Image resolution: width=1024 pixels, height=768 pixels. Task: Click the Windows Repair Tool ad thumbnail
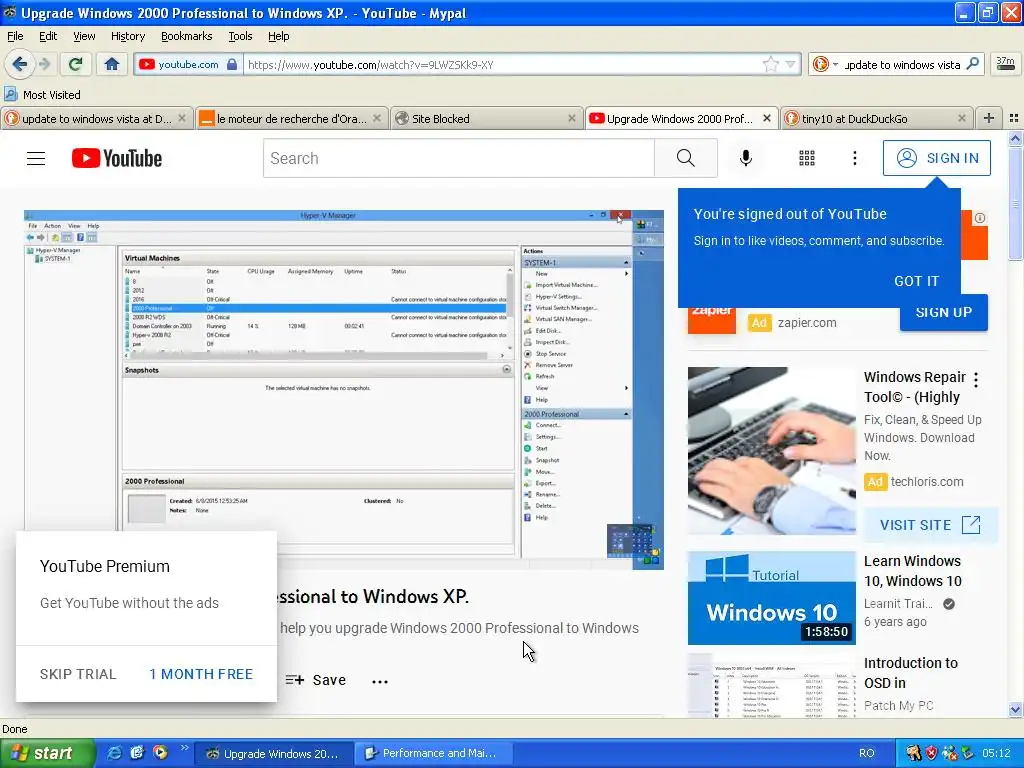[x=771, y=451]
